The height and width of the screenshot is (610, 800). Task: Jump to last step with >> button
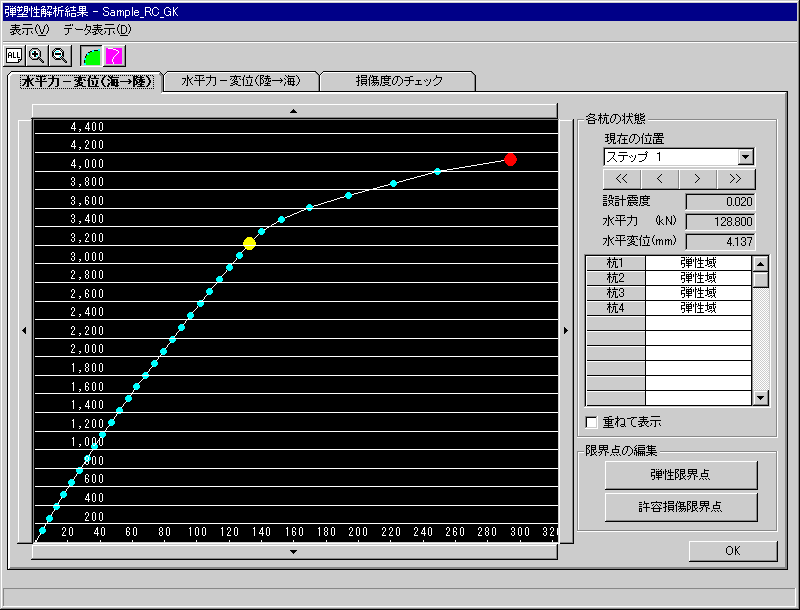tap(737, 179)
